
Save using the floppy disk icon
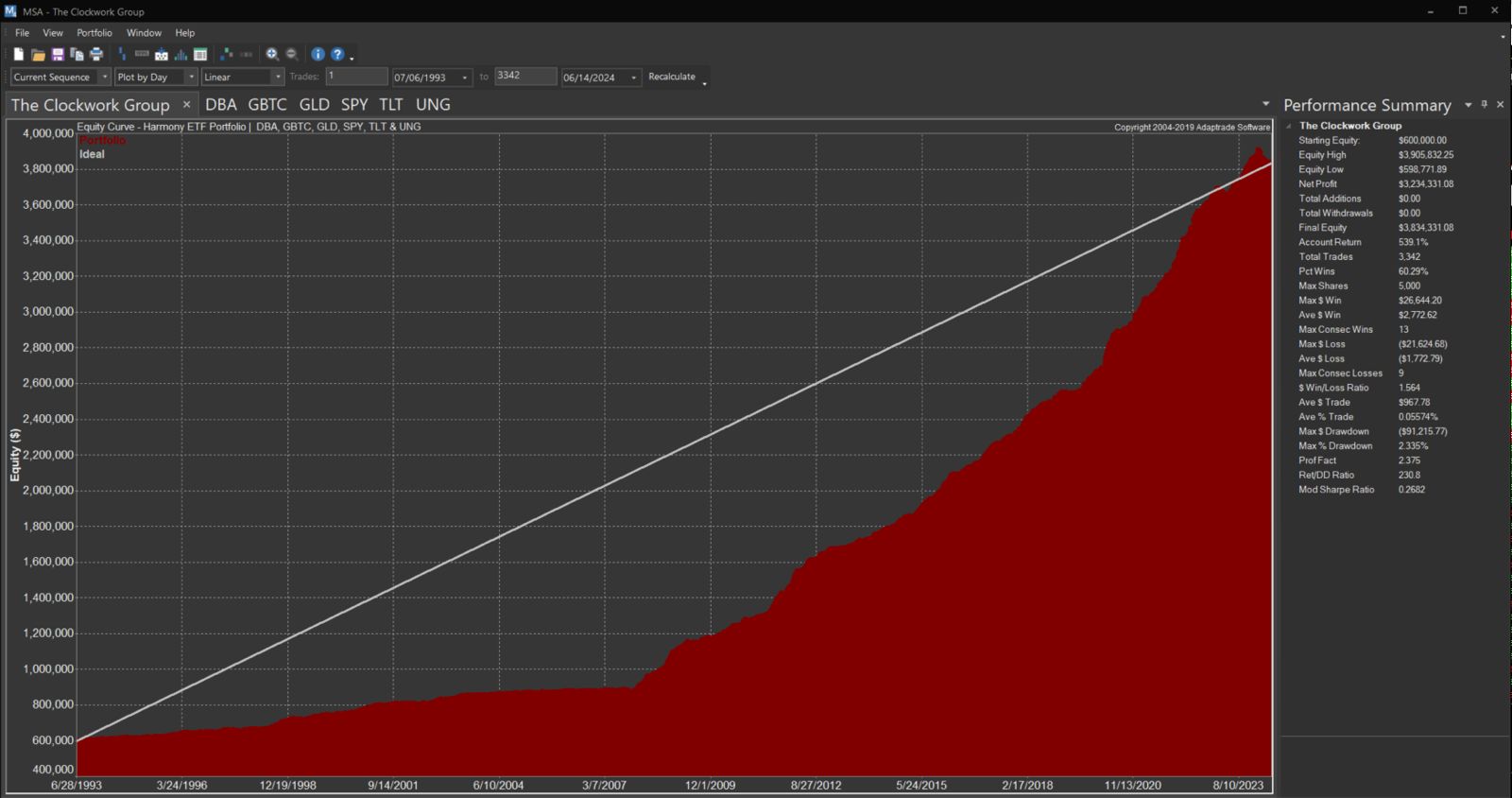click(x=58, y=55)
